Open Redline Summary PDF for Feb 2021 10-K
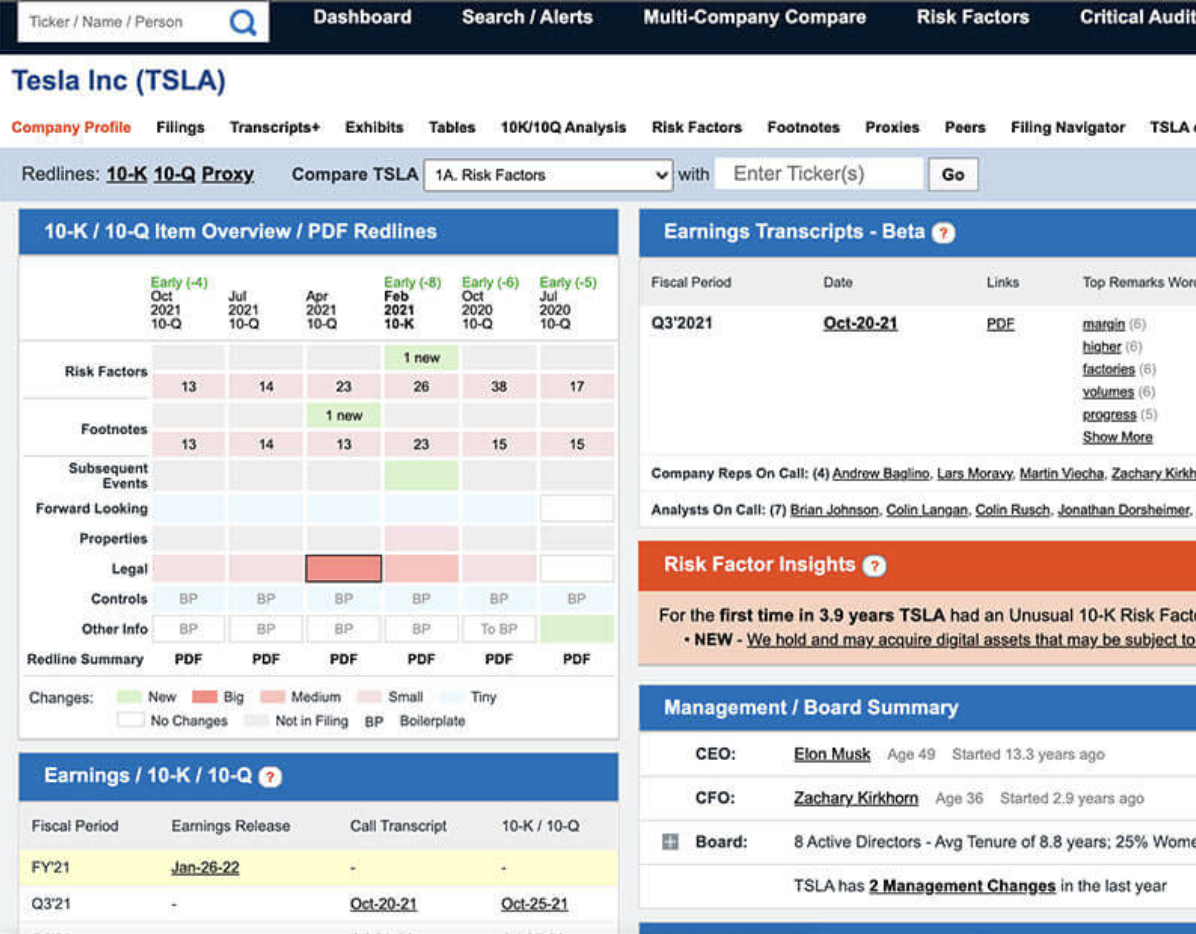Screen dimensions: 1196x934 [x=421, y=659]
